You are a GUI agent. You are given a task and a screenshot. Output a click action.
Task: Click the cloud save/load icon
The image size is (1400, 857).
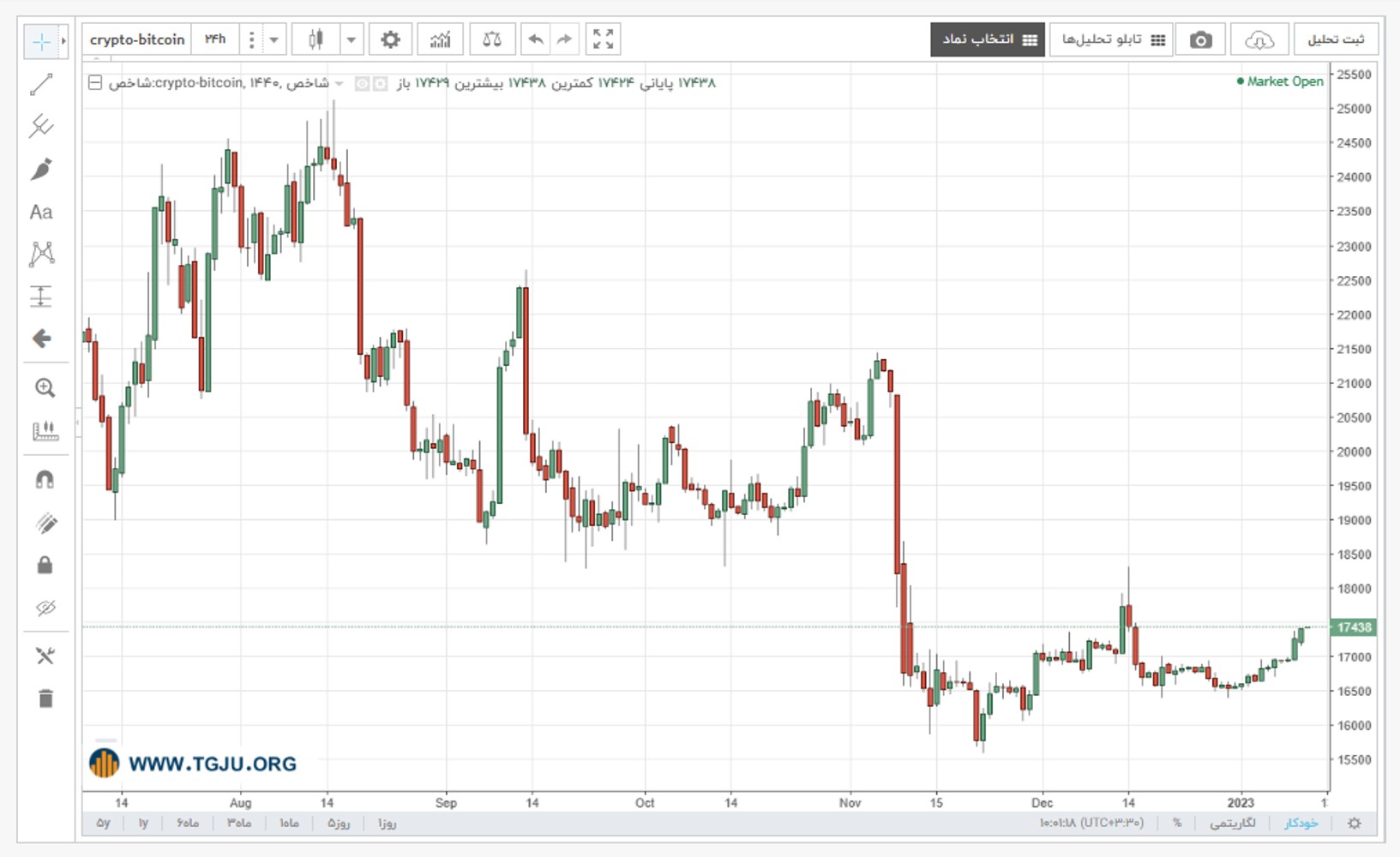[1259, 39]
